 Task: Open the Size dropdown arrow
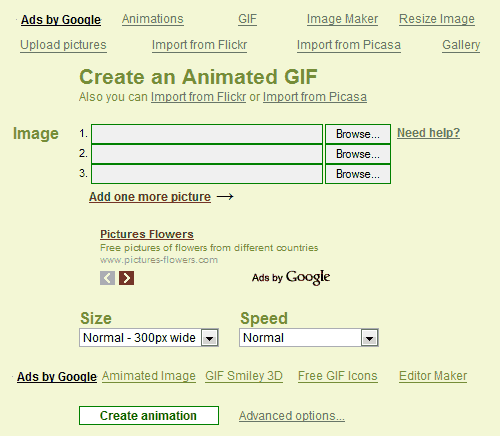(x=210, y=338)
